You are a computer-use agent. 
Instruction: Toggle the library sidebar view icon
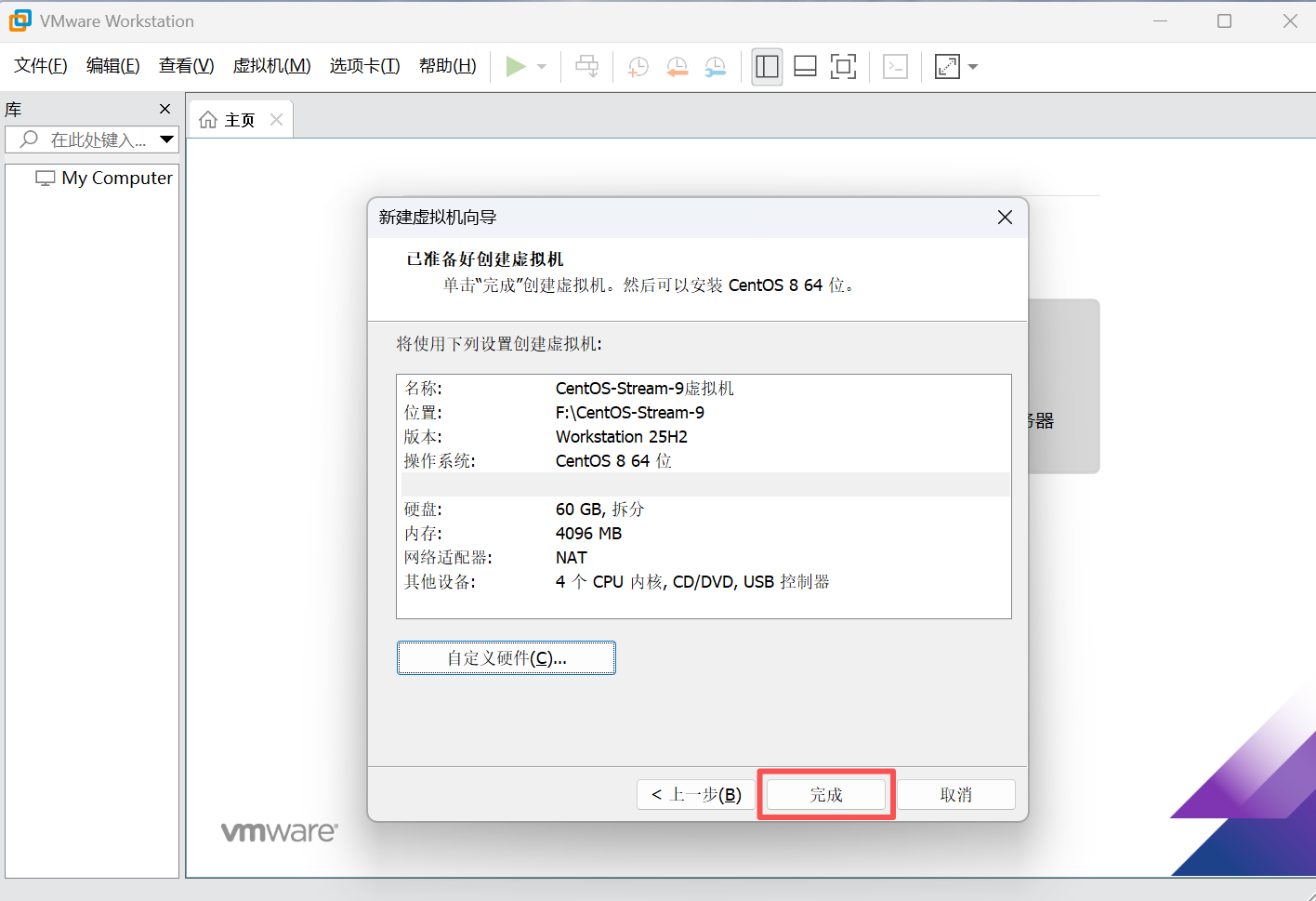point(767,66)
